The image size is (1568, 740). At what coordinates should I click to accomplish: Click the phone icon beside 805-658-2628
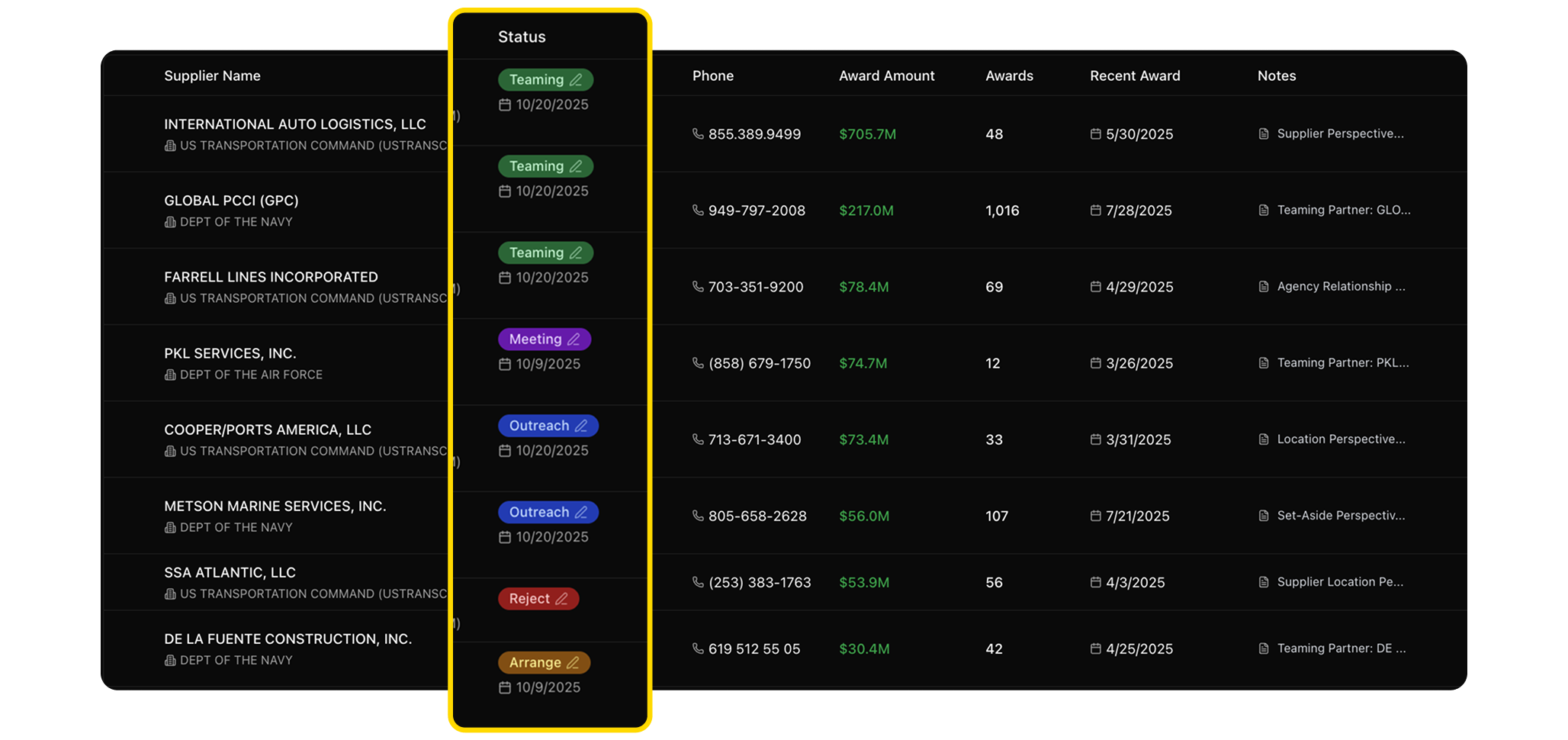click(698, 516)
